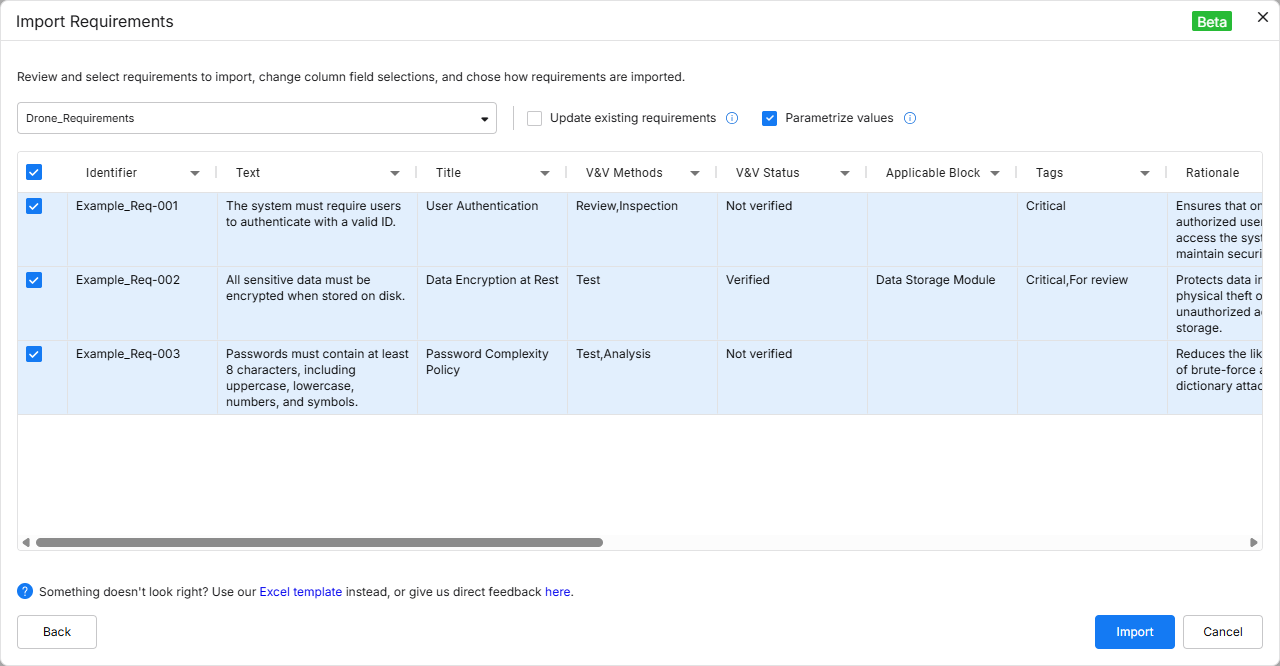Open the Identifier column field dropdown

pyautogui.click(x=195, y=173)
